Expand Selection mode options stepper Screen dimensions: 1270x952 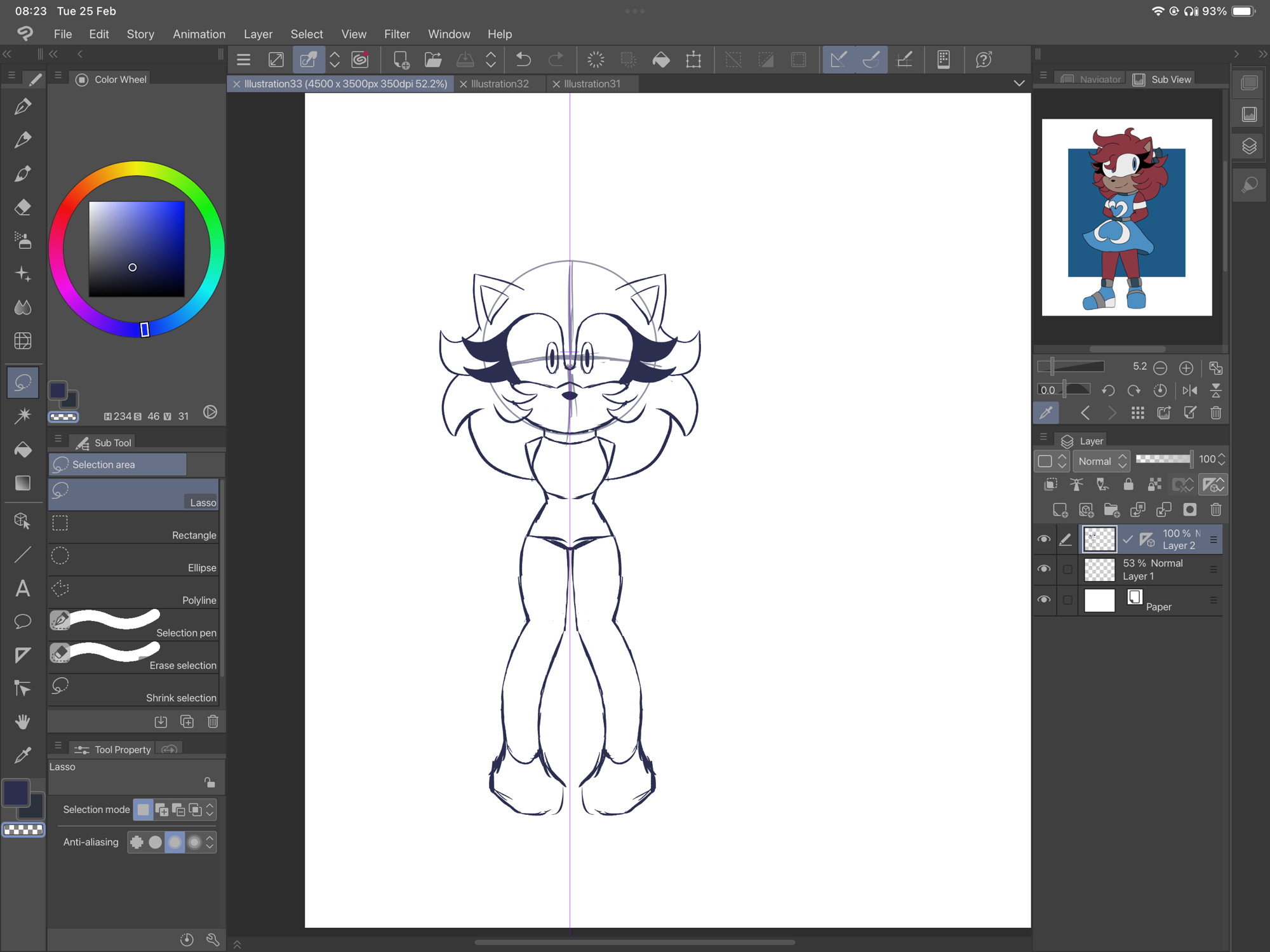coord(210,810)
